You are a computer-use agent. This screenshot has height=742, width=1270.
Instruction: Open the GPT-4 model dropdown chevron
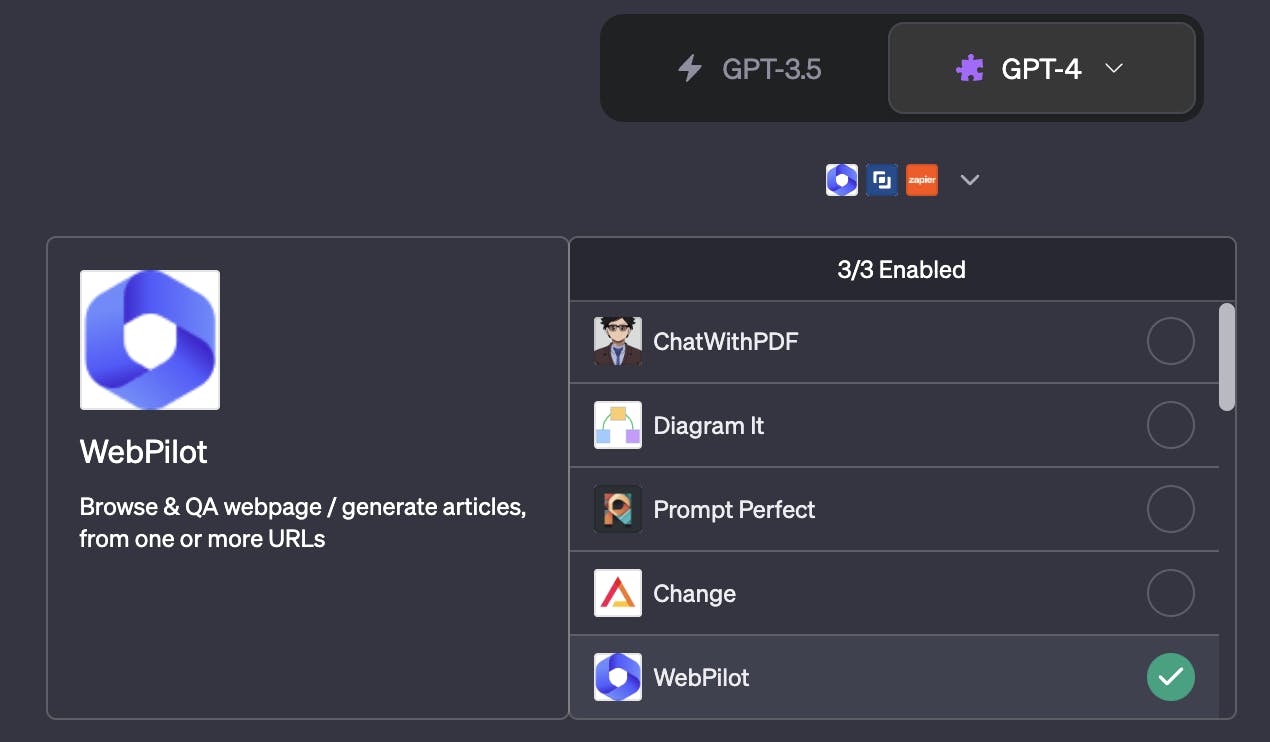coord(1114,68)
